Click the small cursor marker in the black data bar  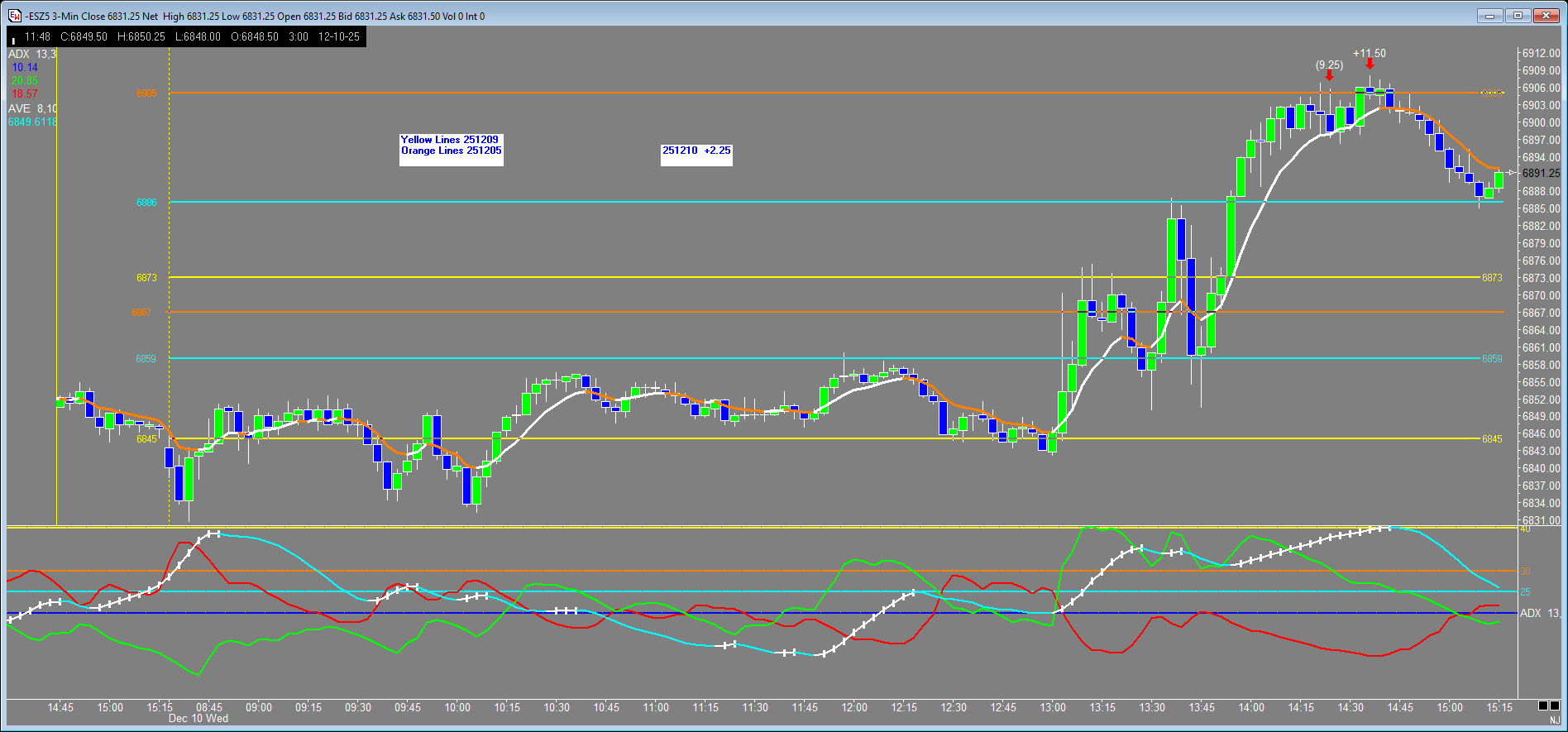(13, 40)
